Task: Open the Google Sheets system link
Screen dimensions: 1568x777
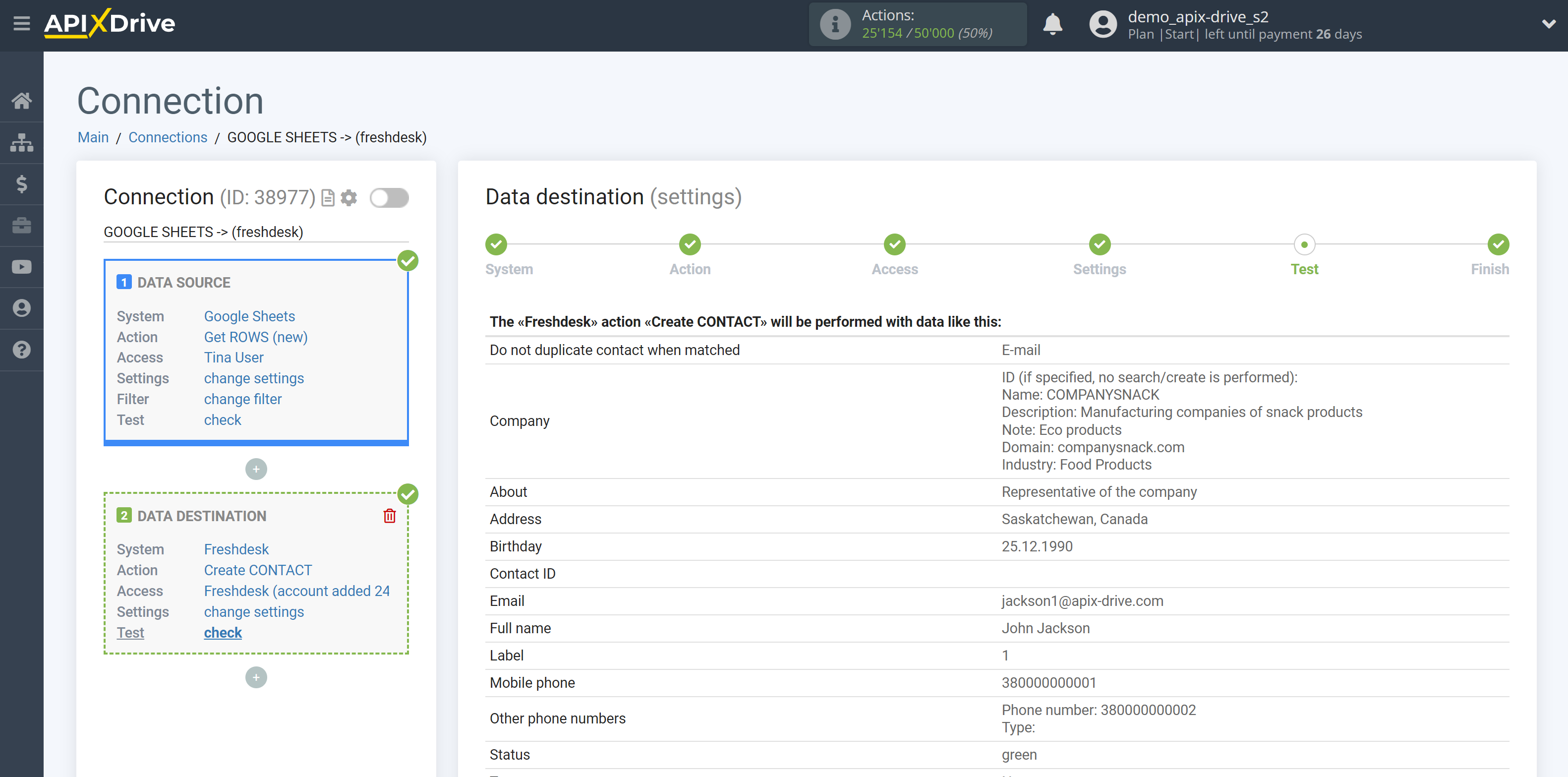Action: coord(249,316)
